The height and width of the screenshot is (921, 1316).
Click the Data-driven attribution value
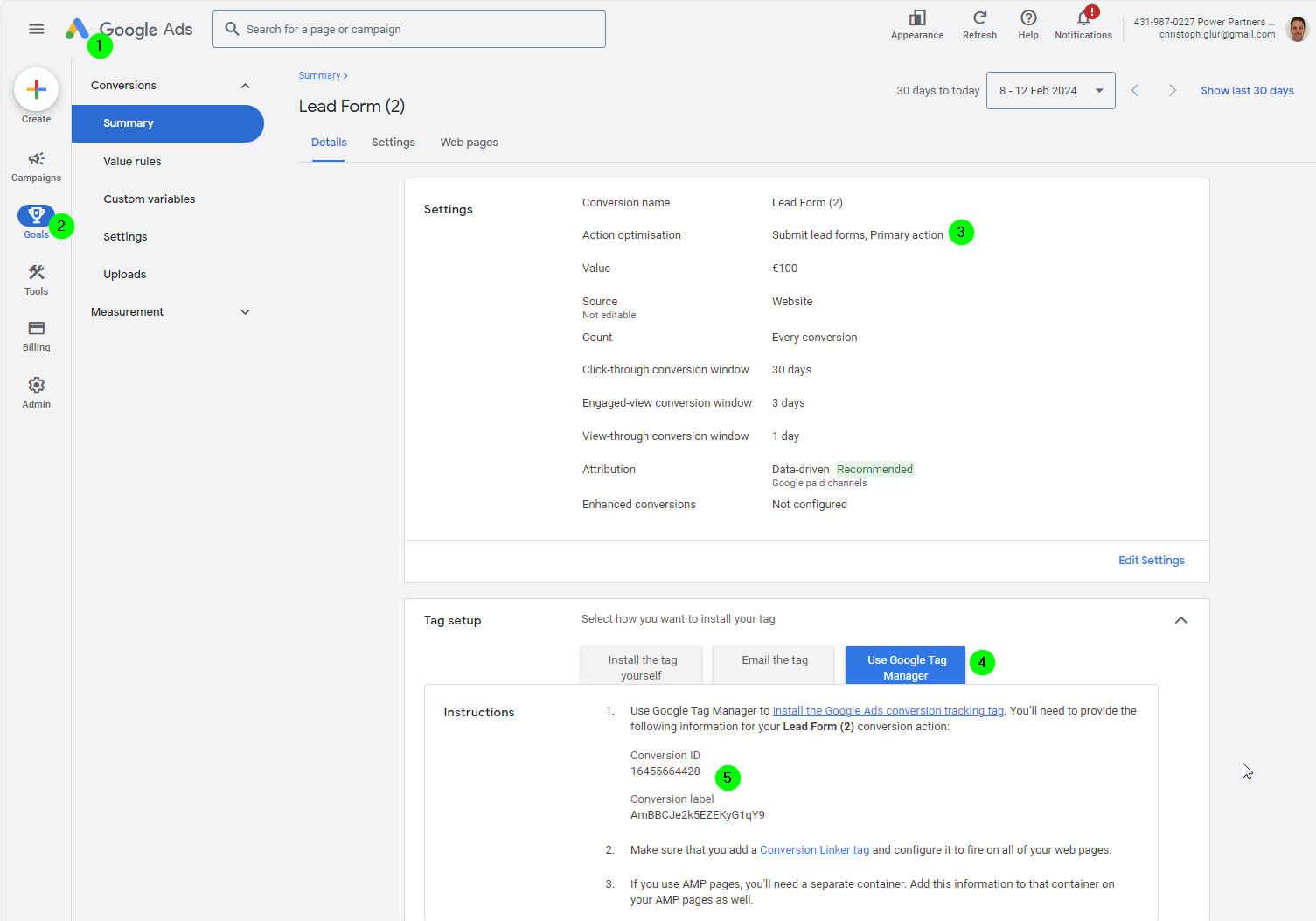(x=800, y=470)
